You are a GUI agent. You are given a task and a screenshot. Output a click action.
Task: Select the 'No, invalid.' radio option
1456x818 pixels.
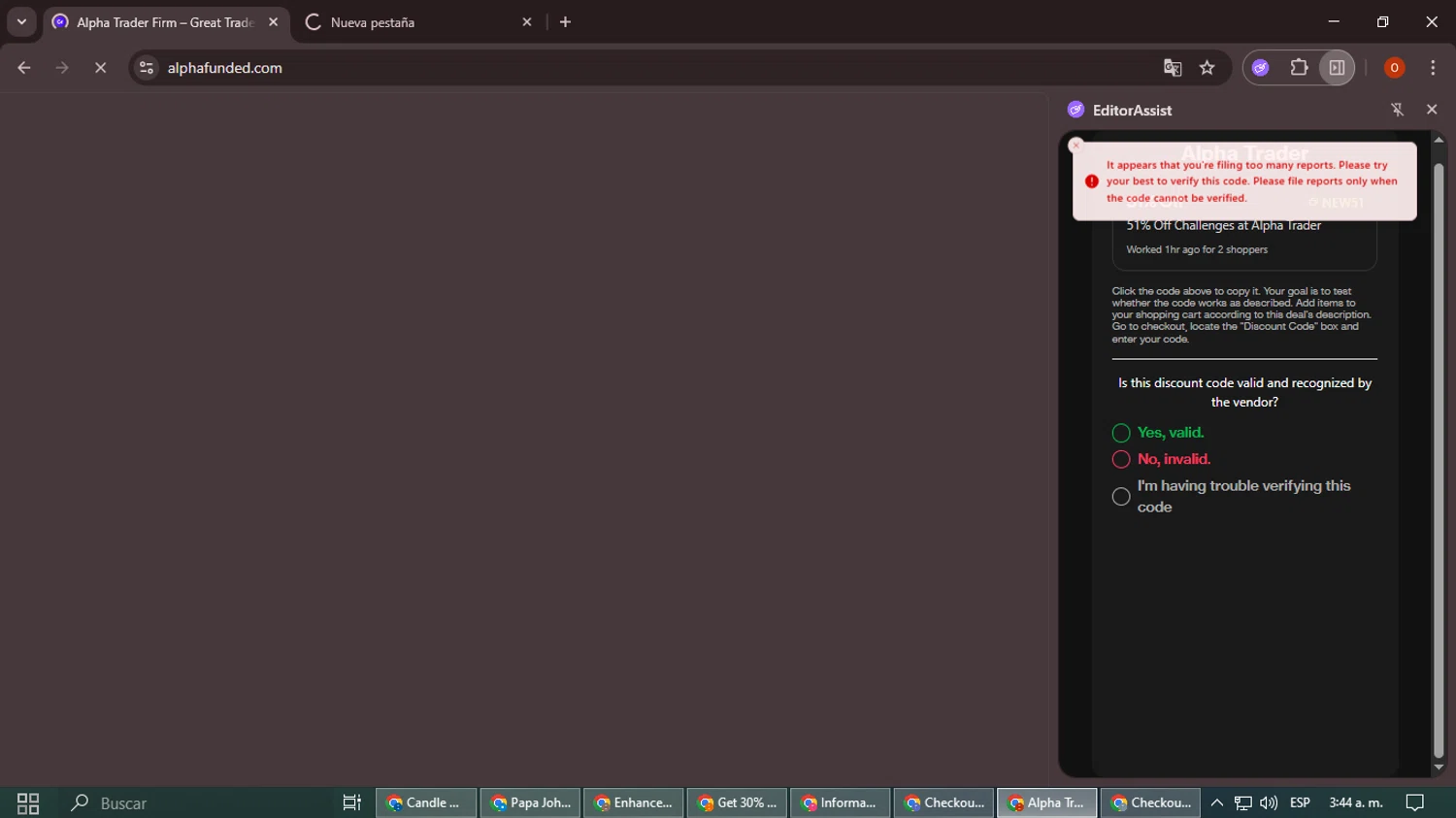1121,459
